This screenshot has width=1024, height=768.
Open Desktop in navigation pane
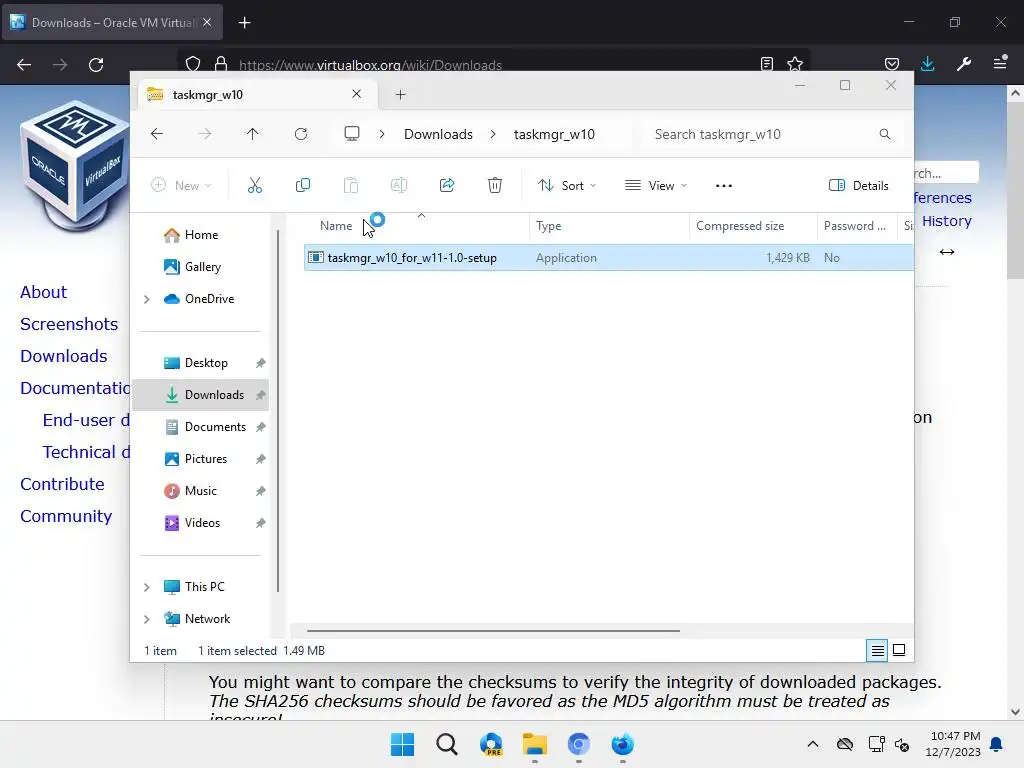(201, 363)
